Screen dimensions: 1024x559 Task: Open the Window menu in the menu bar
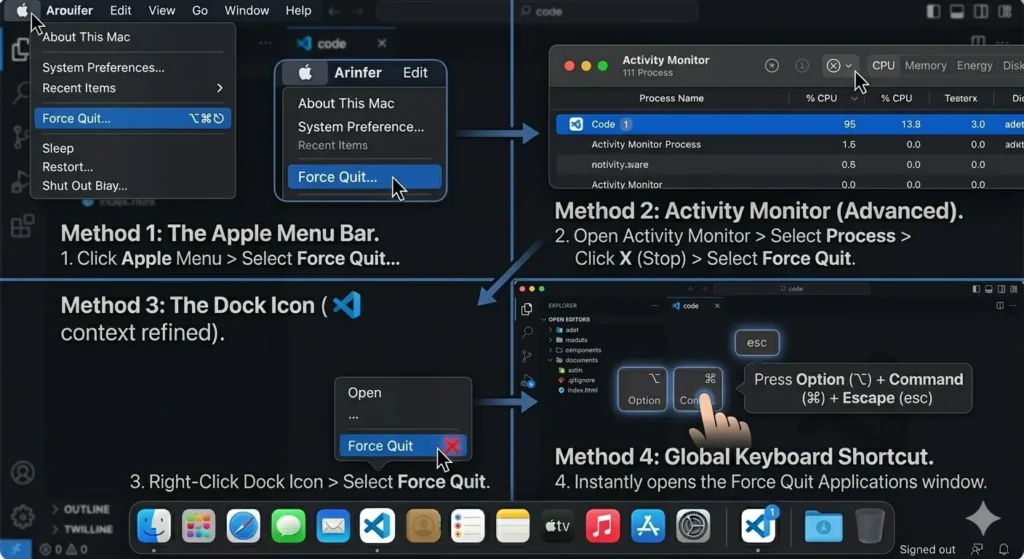246,10
